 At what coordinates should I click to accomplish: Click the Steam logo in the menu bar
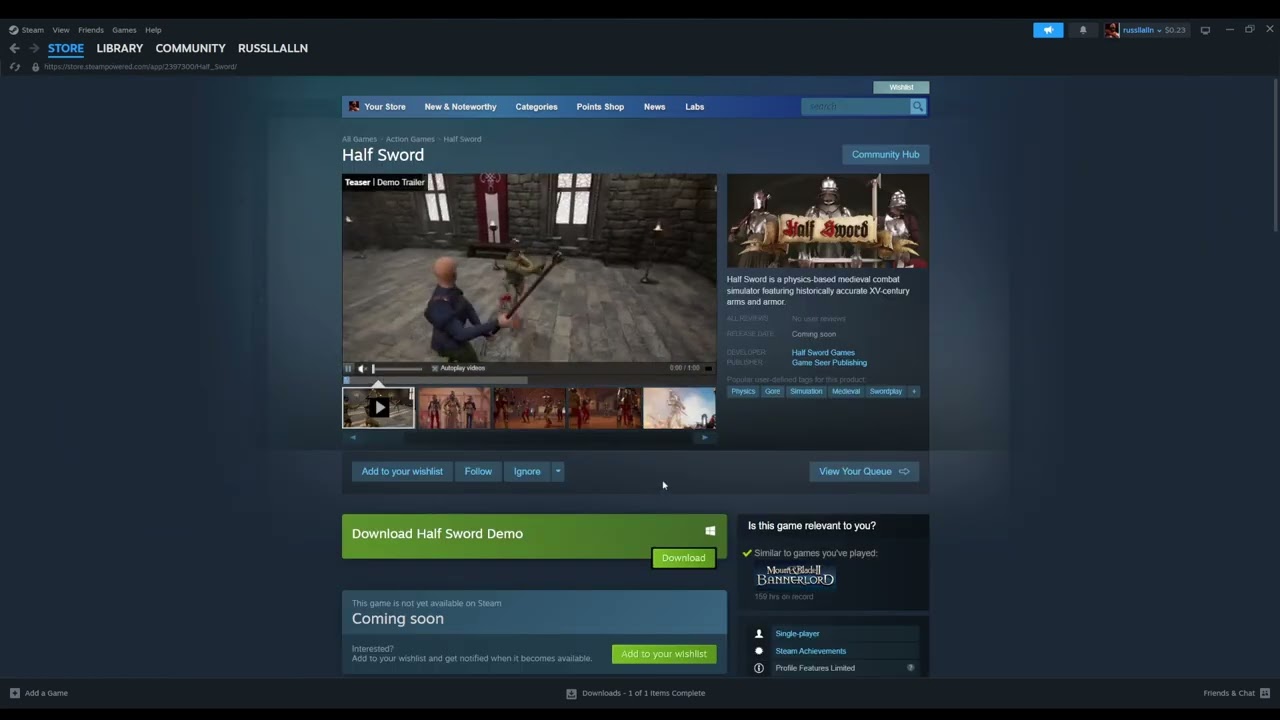point(13,30)
